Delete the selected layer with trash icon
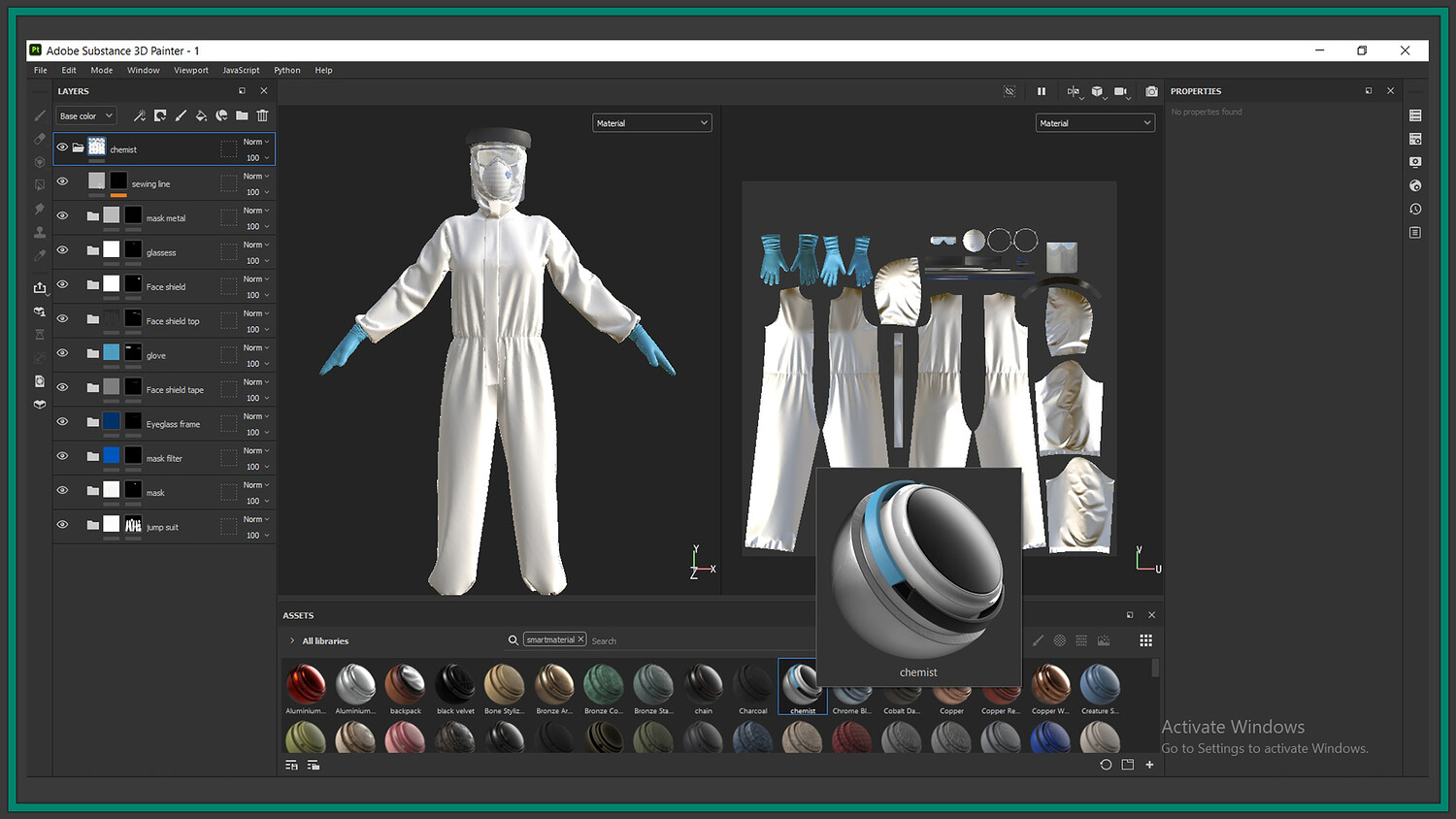1456x819 pixels. [262, 115]
